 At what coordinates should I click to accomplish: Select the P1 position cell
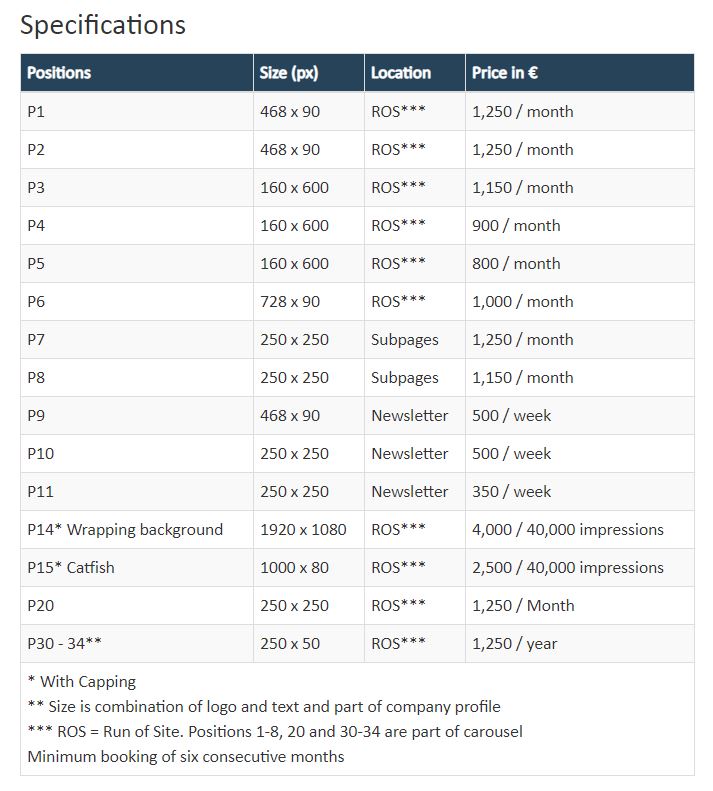click(x=36, y=112)
